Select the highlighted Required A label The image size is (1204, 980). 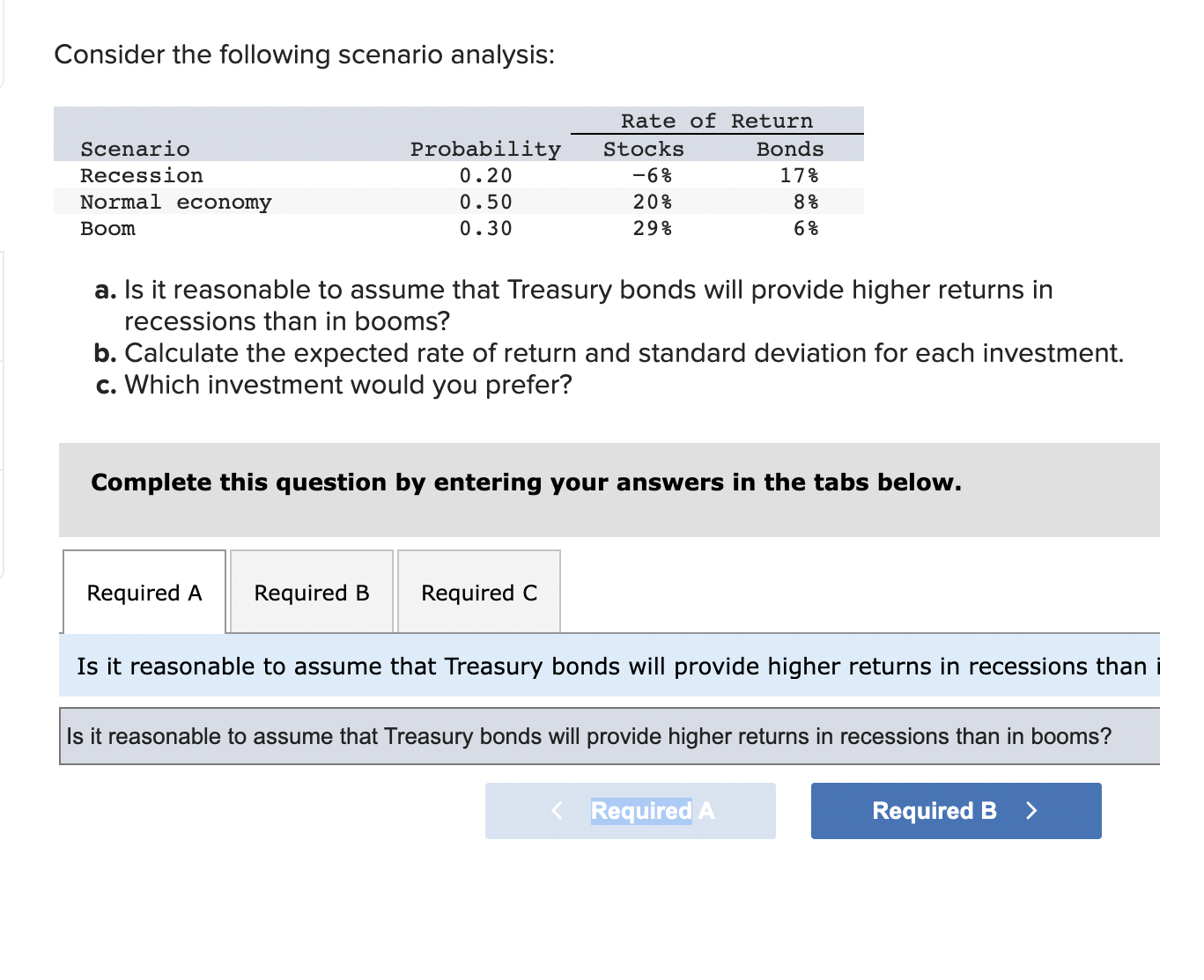(651, 810)
